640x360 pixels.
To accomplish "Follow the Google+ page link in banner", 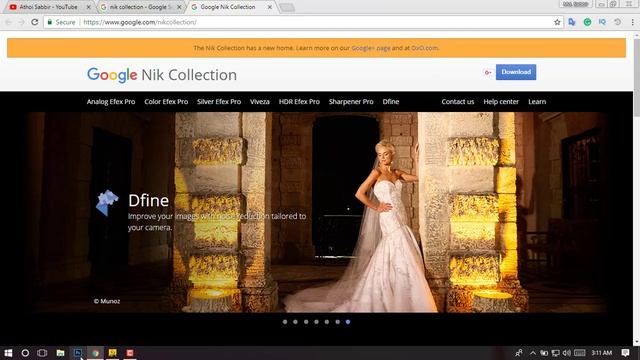I will 371,48.
